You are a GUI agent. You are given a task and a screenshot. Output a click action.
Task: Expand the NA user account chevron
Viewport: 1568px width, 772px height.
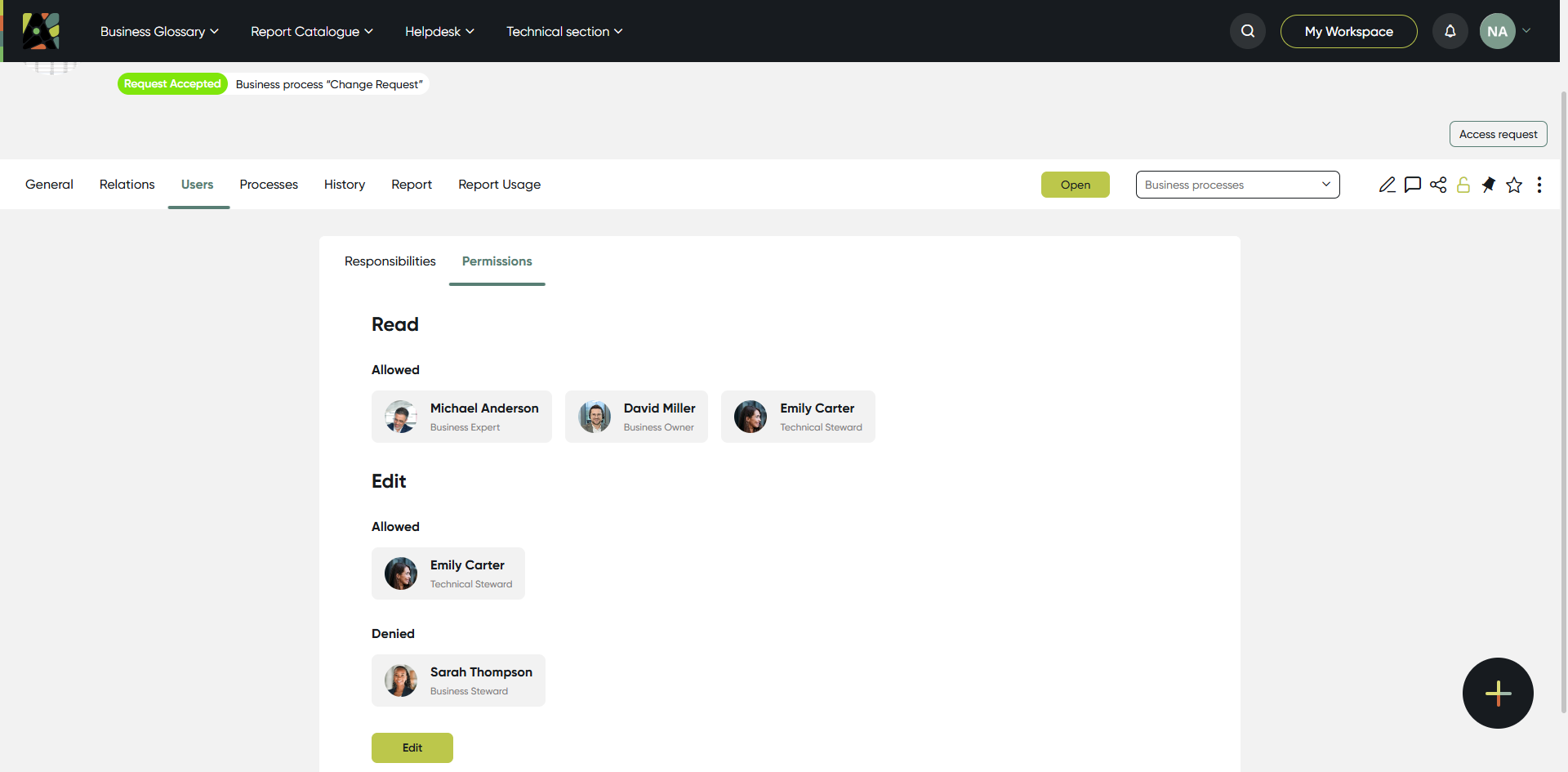[x=1526, y=31]
